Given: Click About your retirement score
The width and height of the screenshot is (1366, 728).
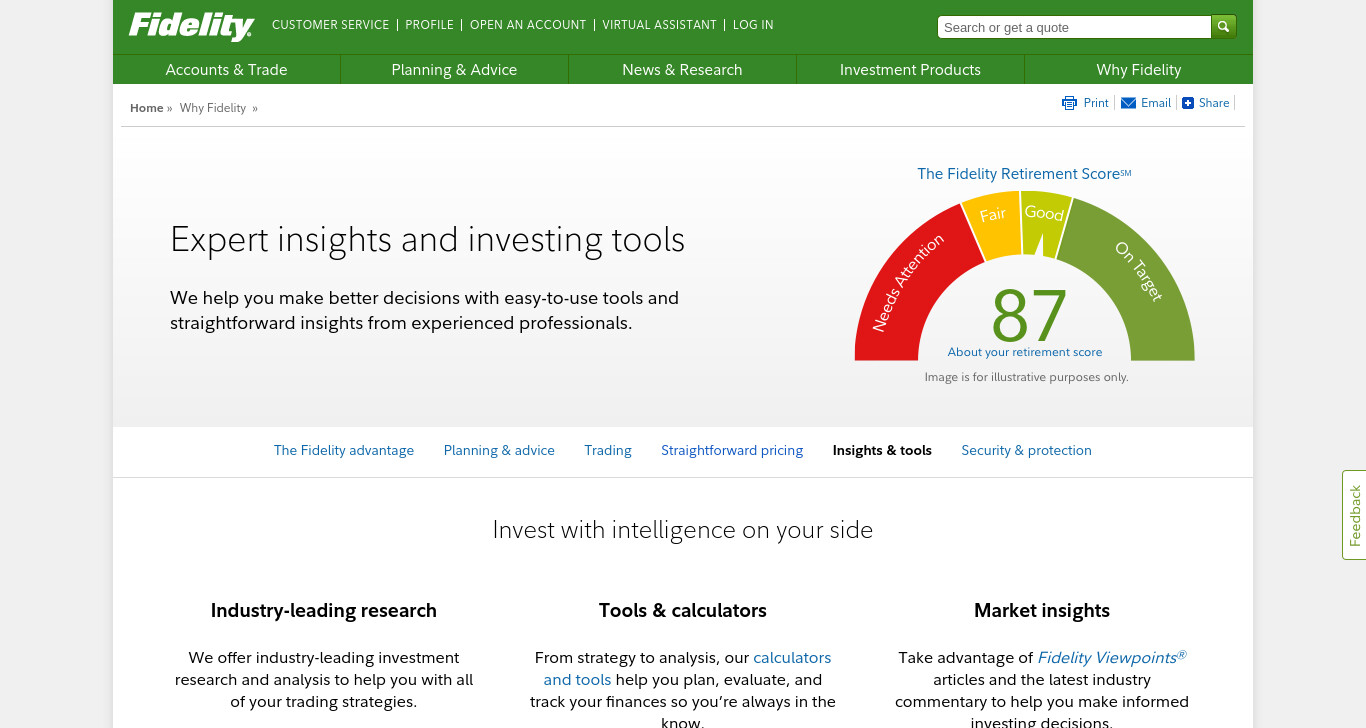Looking at the screenshot, I should coord(1025,352).
